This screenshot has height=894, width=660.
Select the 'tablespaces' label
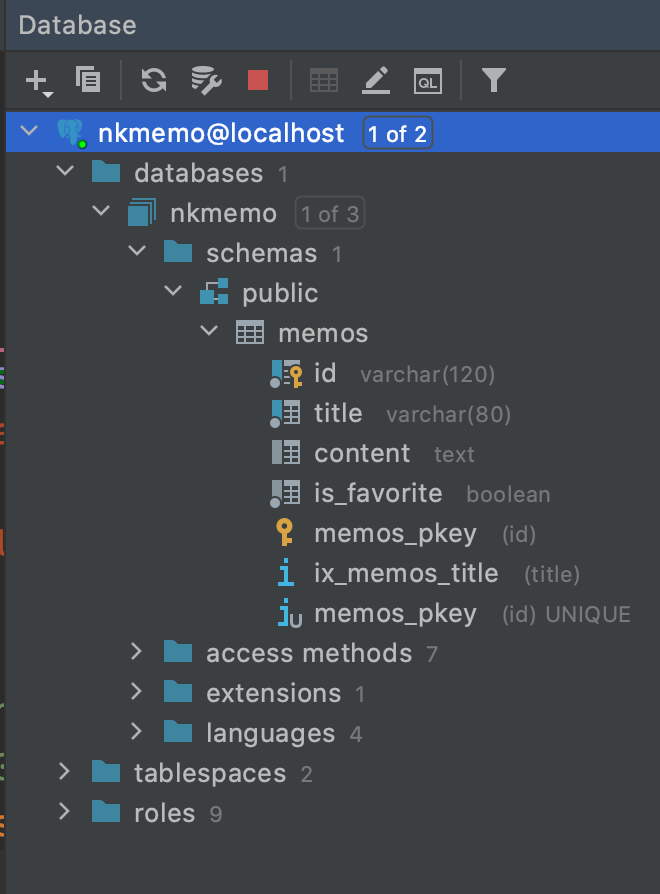(210, 774)
